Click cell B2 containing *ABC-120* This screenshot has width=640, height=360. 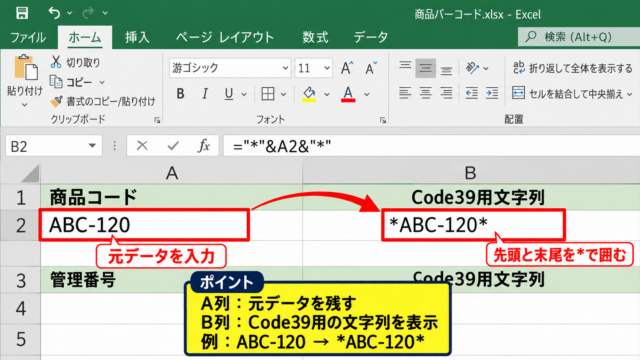tap(473, 225)
